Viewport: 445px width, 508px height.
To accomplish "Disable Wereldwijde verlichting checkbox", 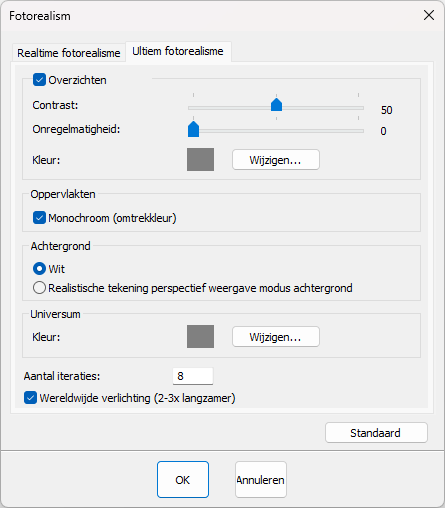I will [30, 398].
